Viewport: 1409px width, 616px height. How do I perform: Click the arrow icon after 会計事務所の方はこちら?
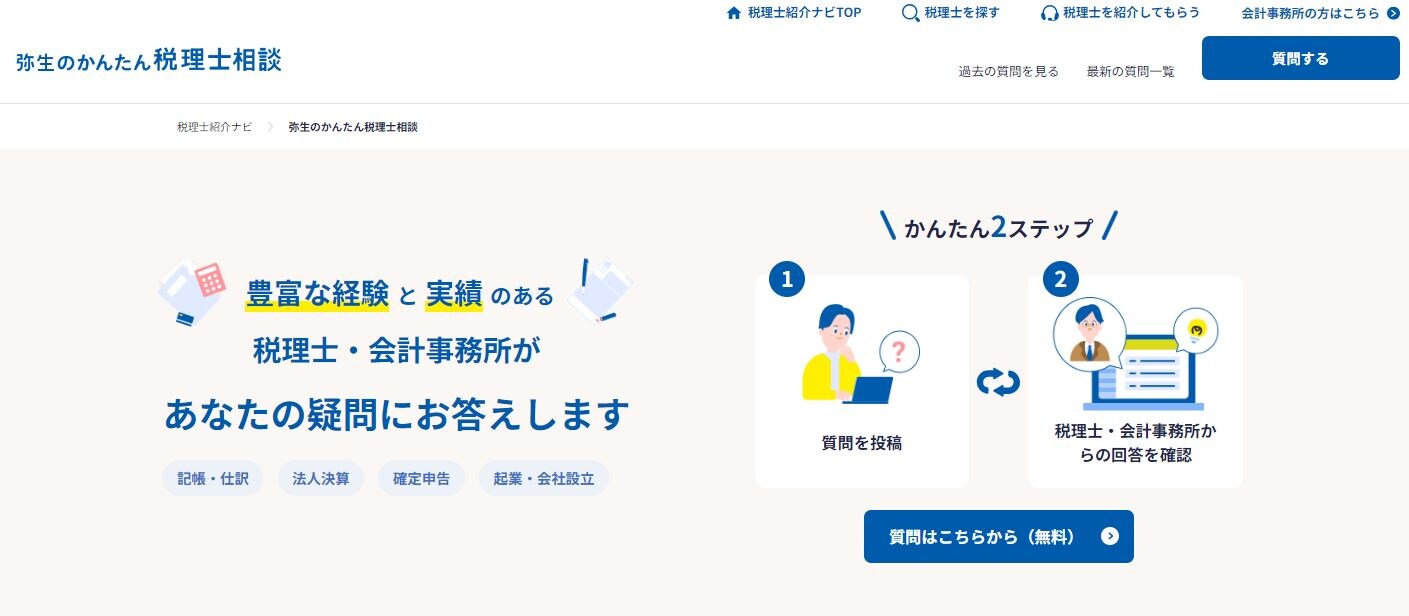1393,13
